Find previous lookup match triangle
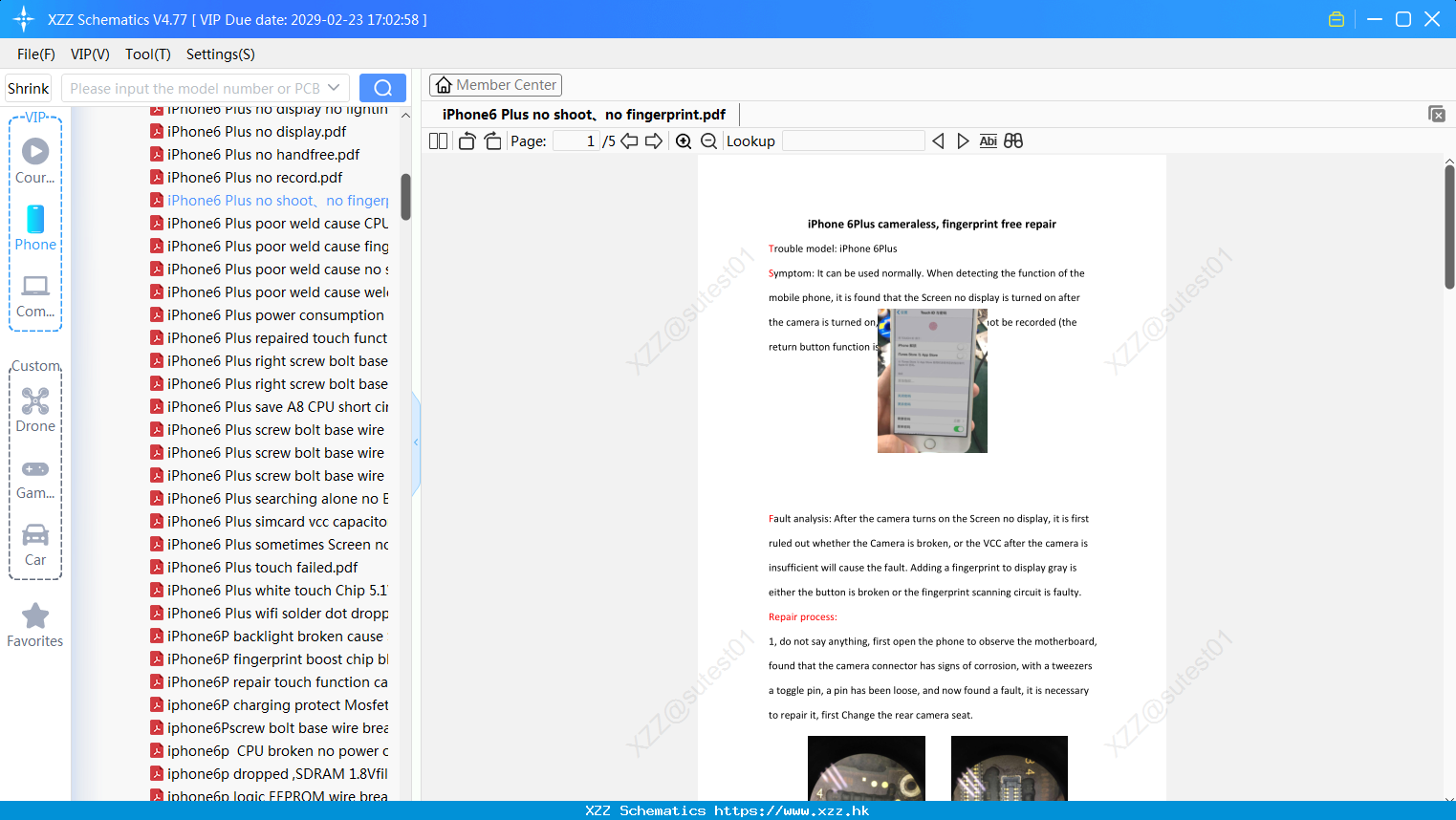 (938, 141)
